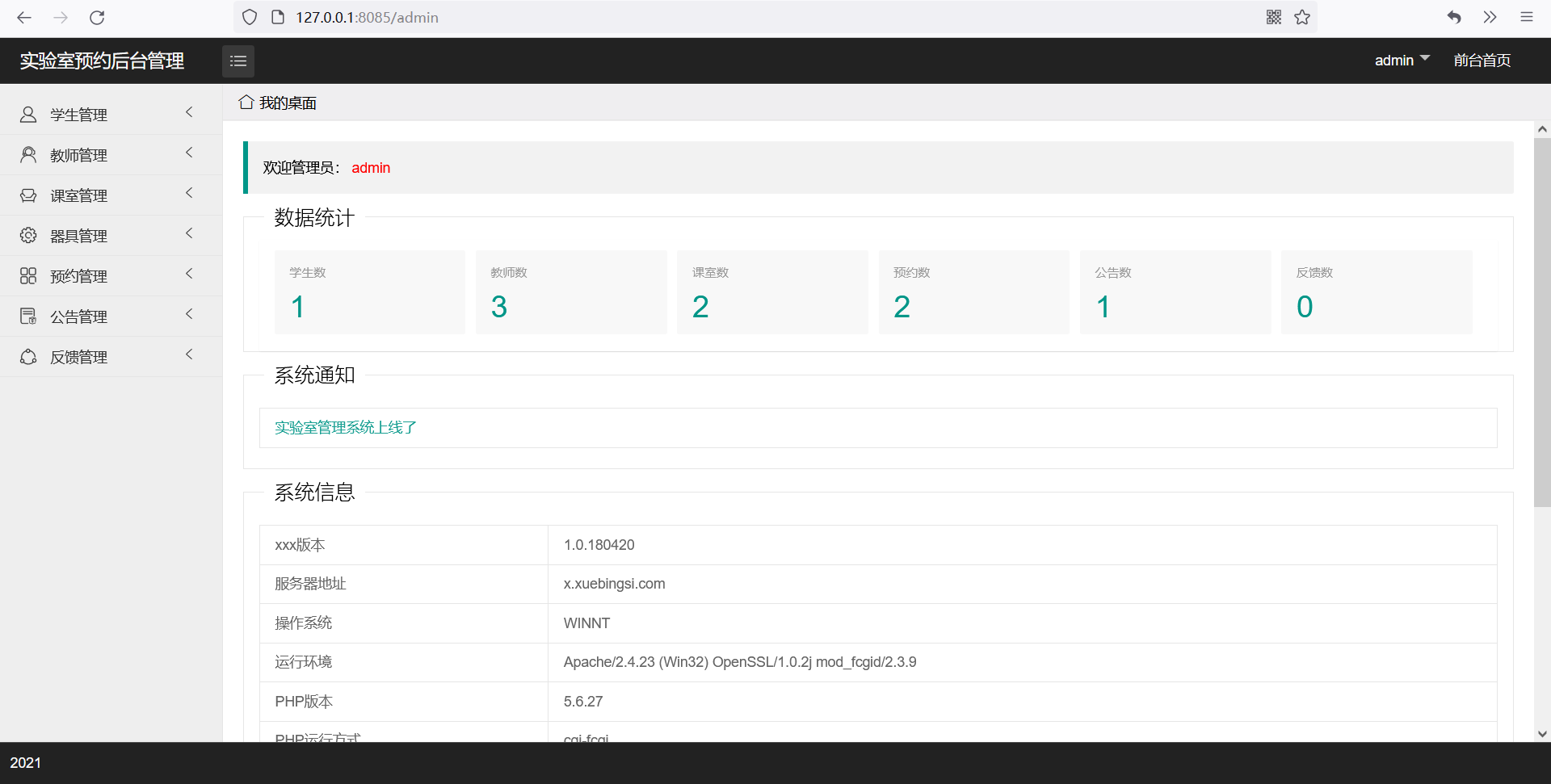The width and height of the screenshot is (1551, 784).
Task: Click the red admin name in welcome banner
Action: point(371,168)
